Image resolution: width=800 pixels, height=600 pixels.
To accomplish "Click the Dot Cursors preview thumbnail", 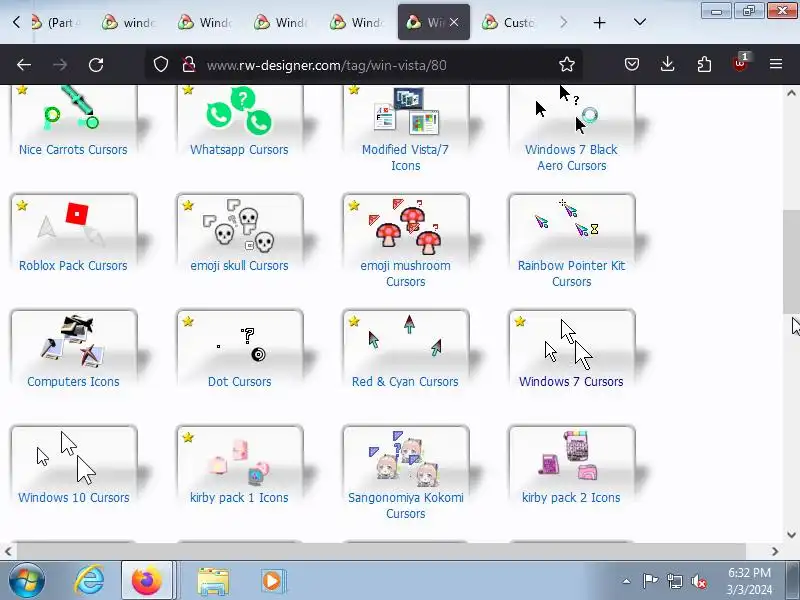I will point(240,342).
